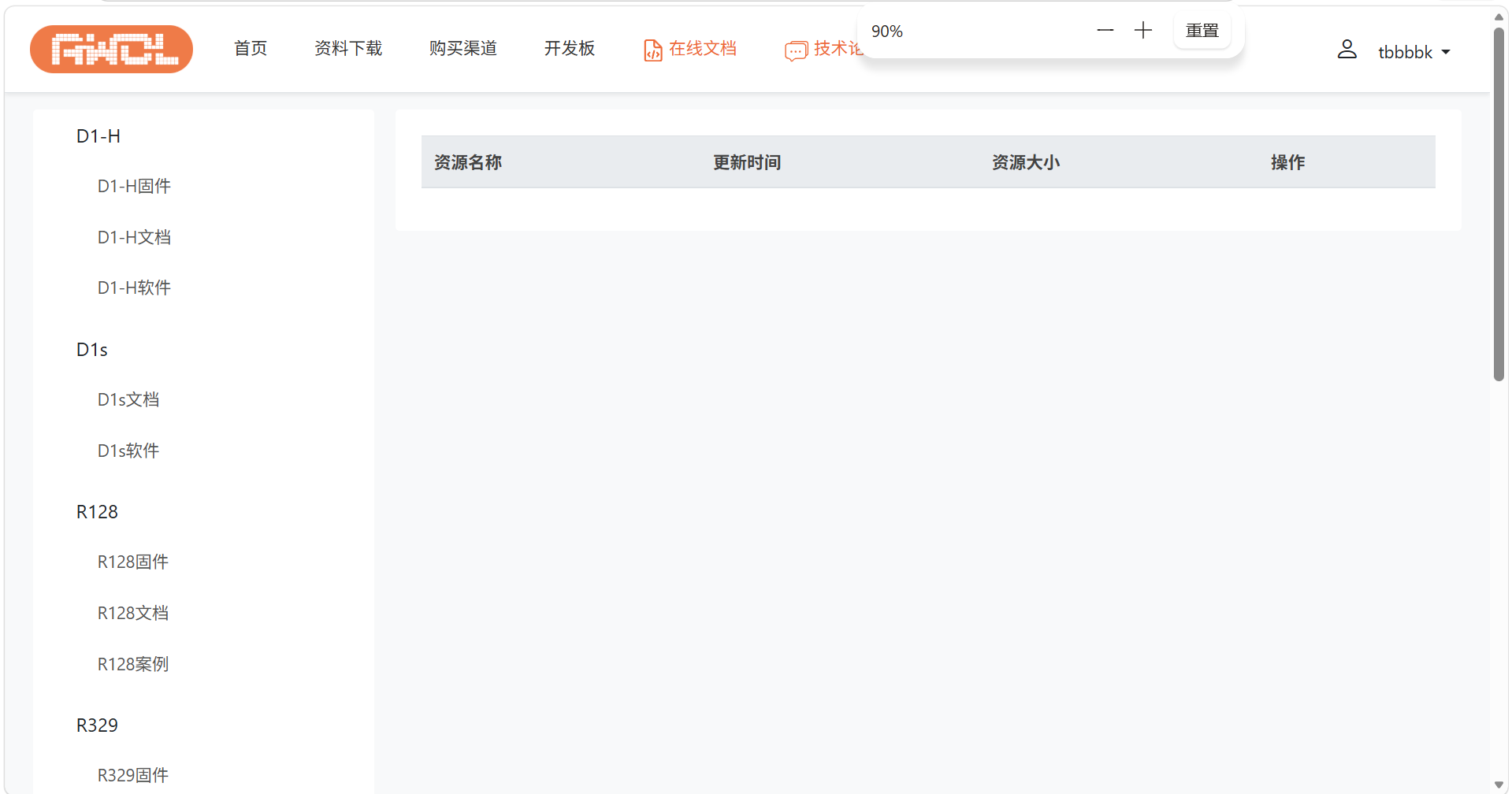The height and width of the screenshot is (794, 1512).
Task: Open the tbbbbk account dropdown
Action: [x=1414, y=51]
